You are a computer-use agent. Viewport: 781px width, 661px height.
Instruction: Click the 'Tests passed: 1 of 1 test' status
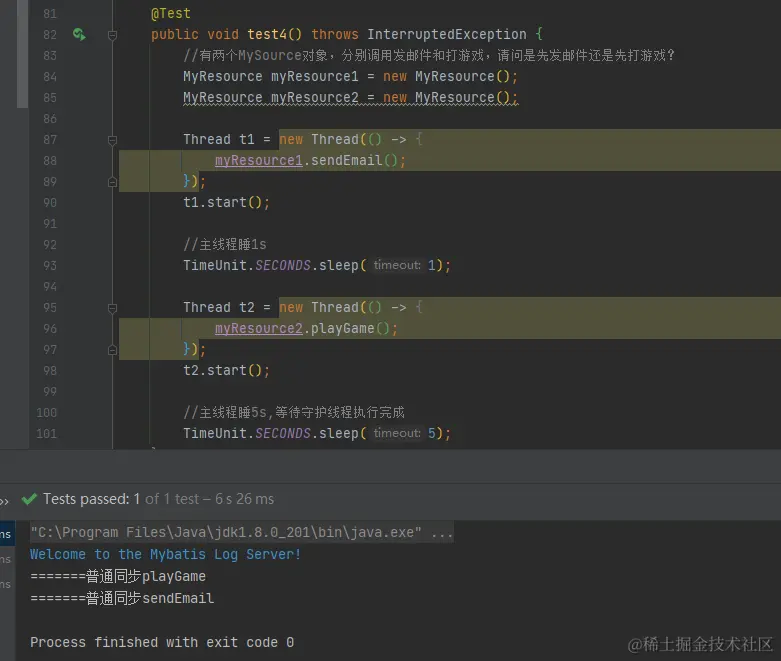[x=158, y=499]
